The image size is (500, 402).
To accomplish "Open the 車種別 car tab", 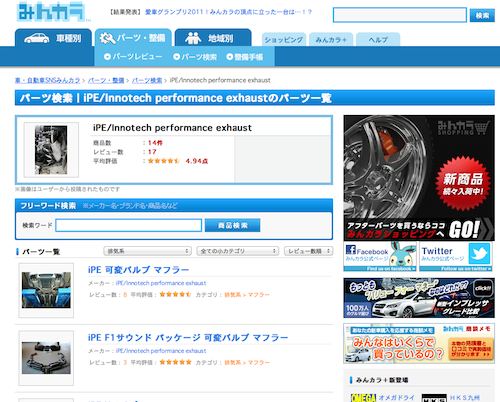I will [53, 38].
